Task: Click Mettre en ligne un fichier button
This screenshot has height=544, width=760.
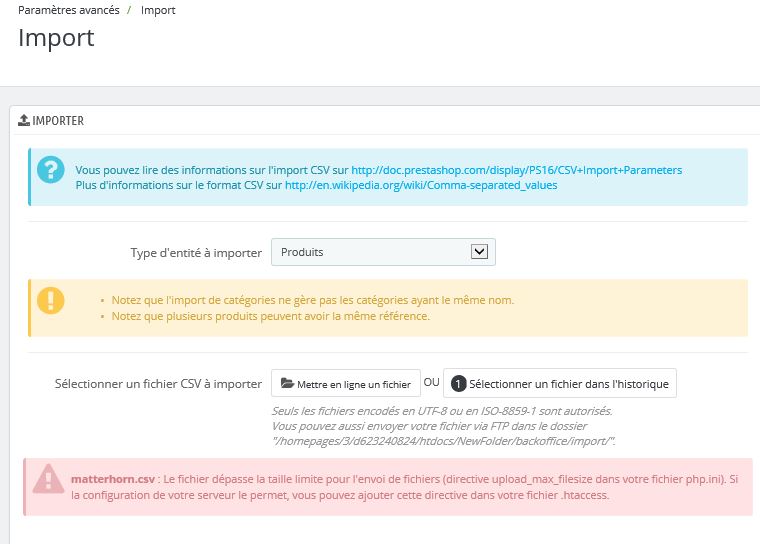Action: click(346, 384)
